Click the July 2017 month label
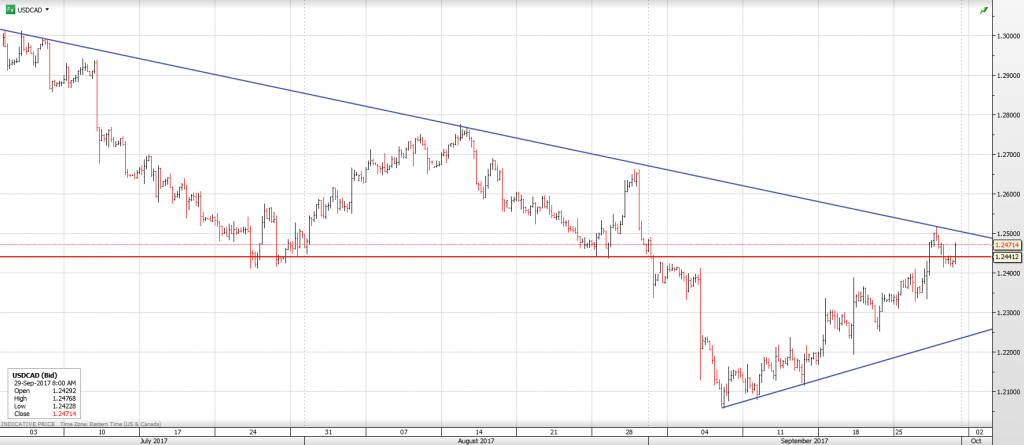The height and width of the screenshot is (445, 1024). (x=153, y=440)
